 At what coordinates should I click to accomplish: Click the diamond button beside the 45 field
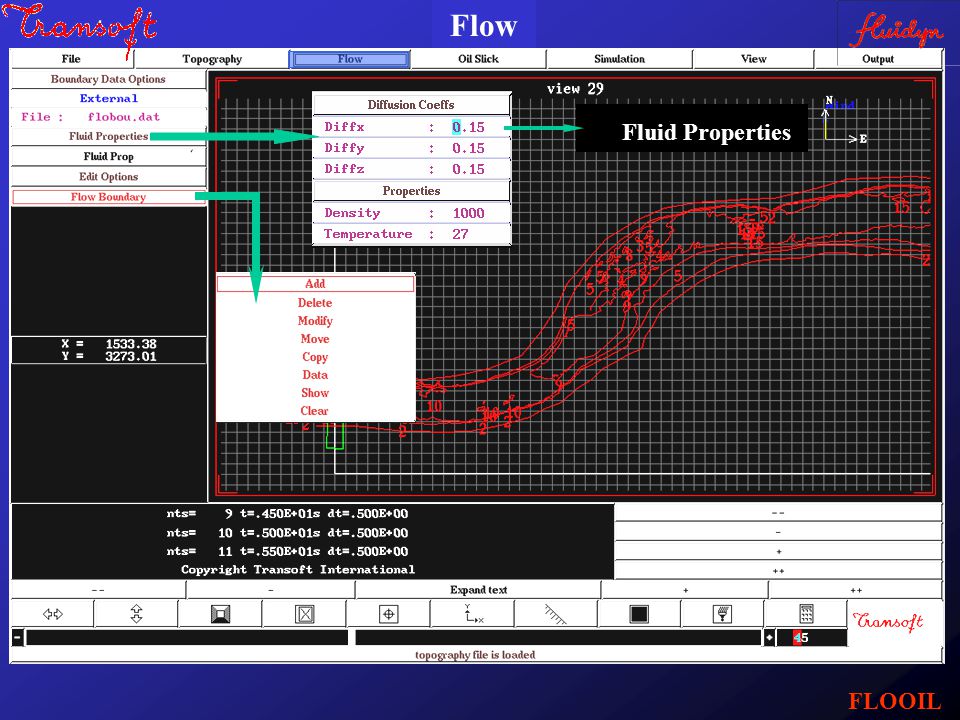pos(770,638)
